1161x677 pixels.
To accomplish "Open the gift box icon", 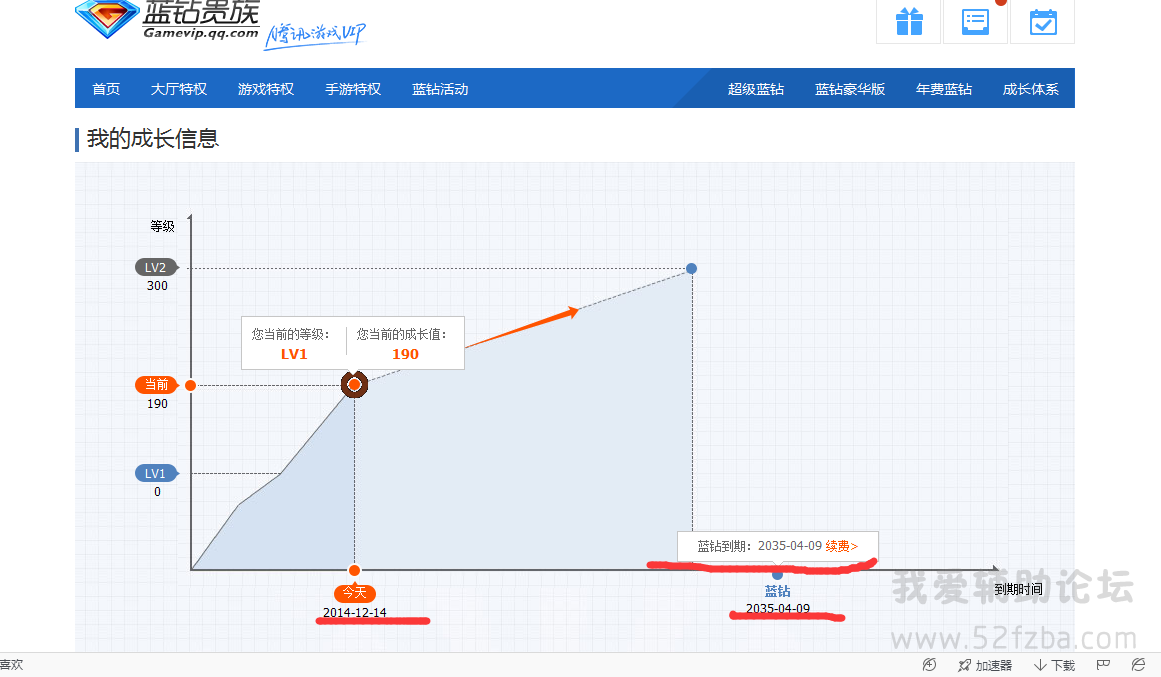I will click(909, 21).
